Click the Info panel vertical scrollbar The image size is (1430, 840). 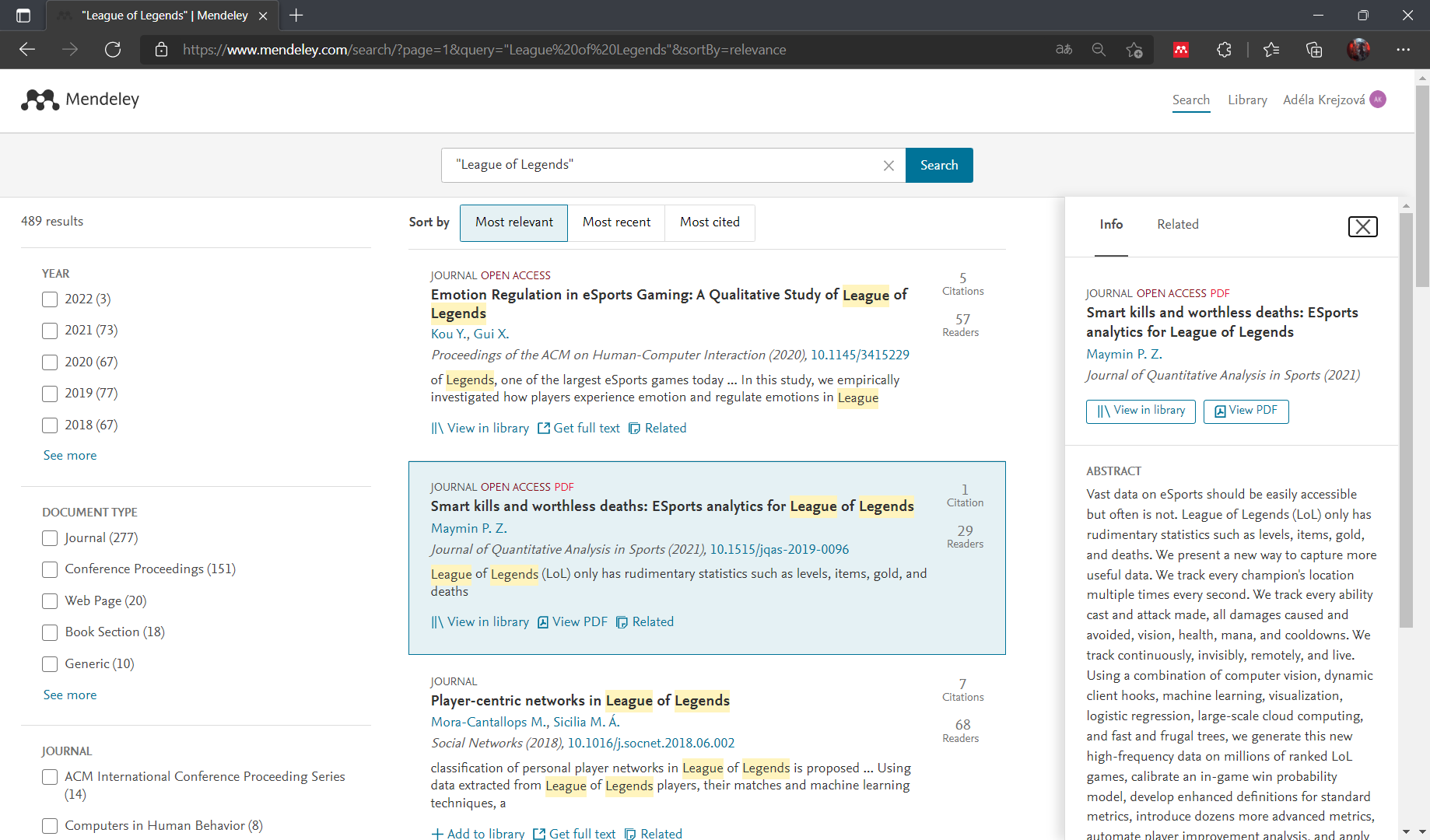click(x=1406, y=420)
